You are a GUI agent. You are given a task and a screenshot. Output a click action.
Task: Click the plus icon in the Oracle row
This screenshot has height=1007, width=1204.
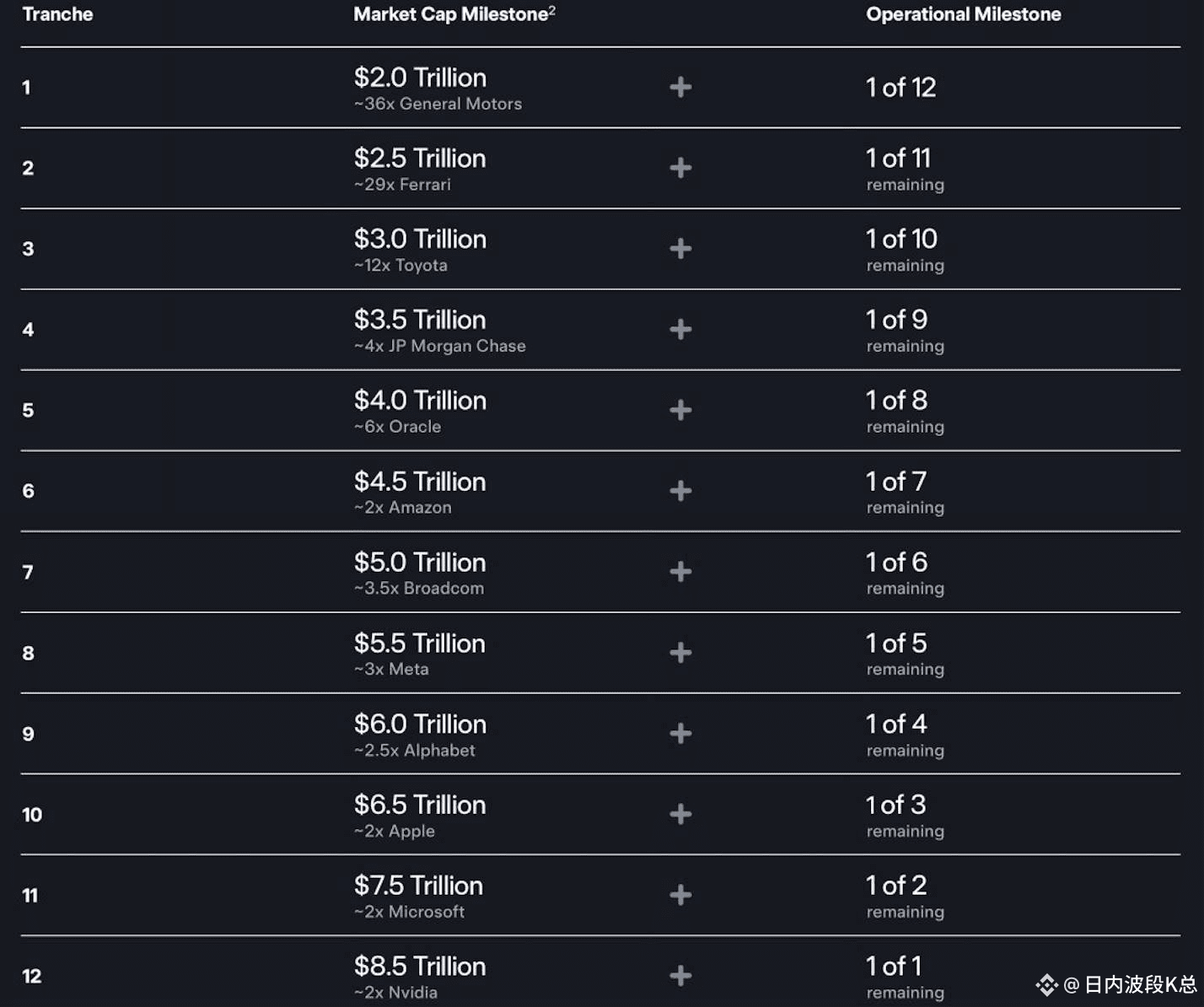[680, 410]
